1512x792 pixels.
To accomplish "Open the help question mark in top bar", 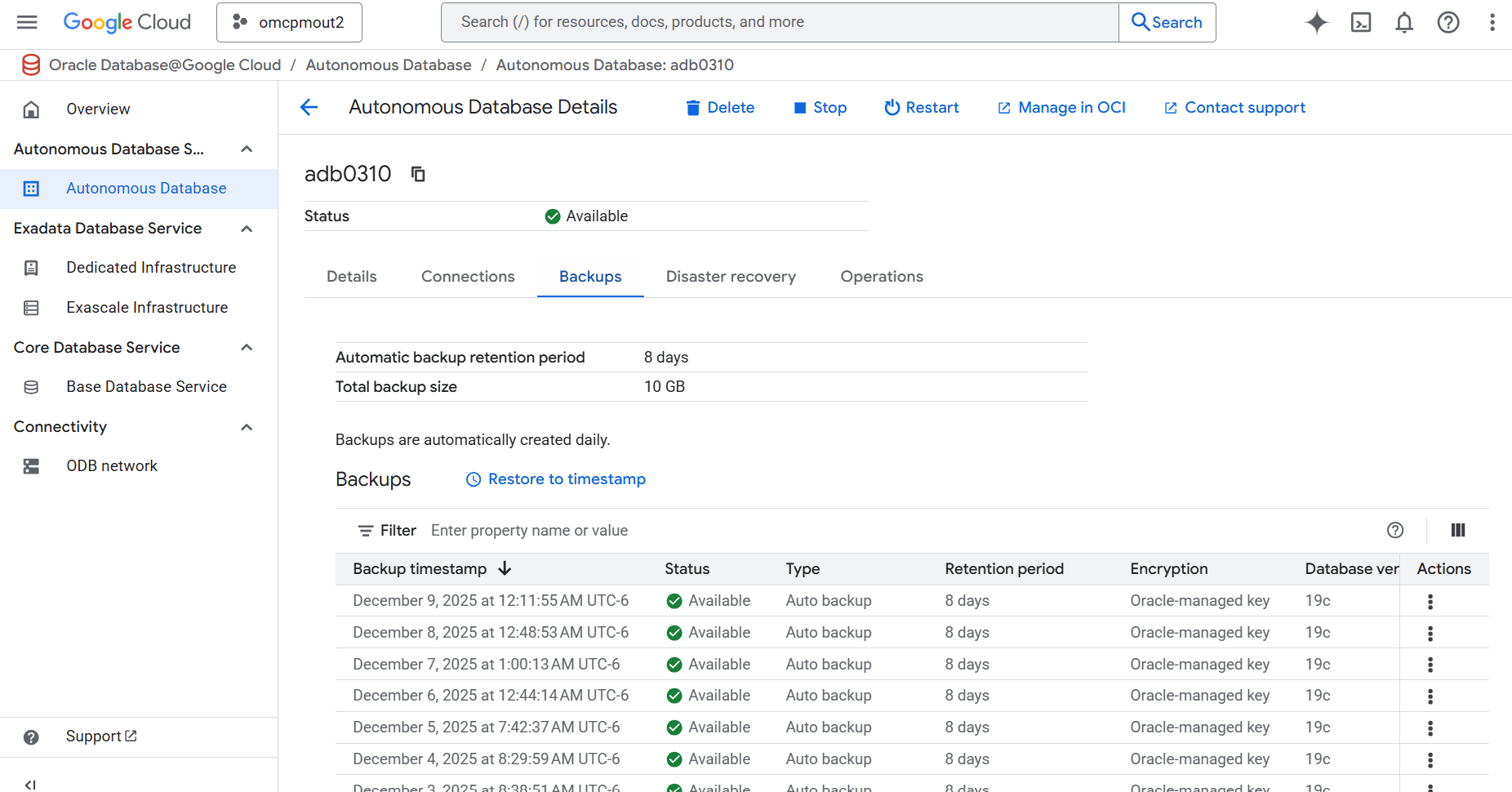I will (x=1448, y=22).
